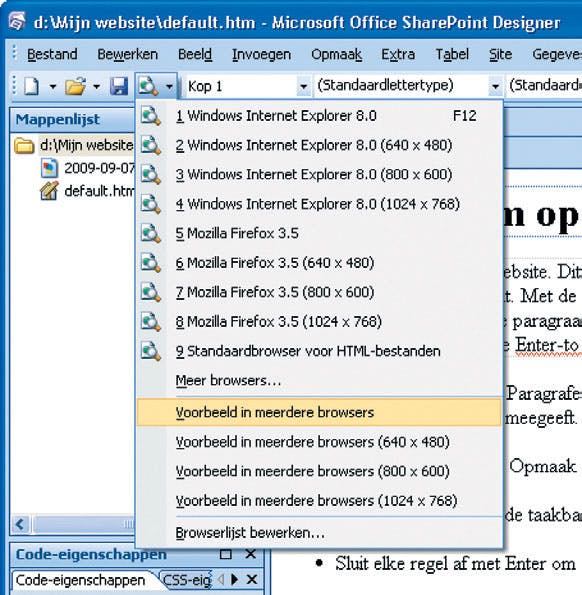582x595 pixels.
Task: Select Voorbeeld in meerdere browsers (640 x 480)
Action: (x=319, y=442)
